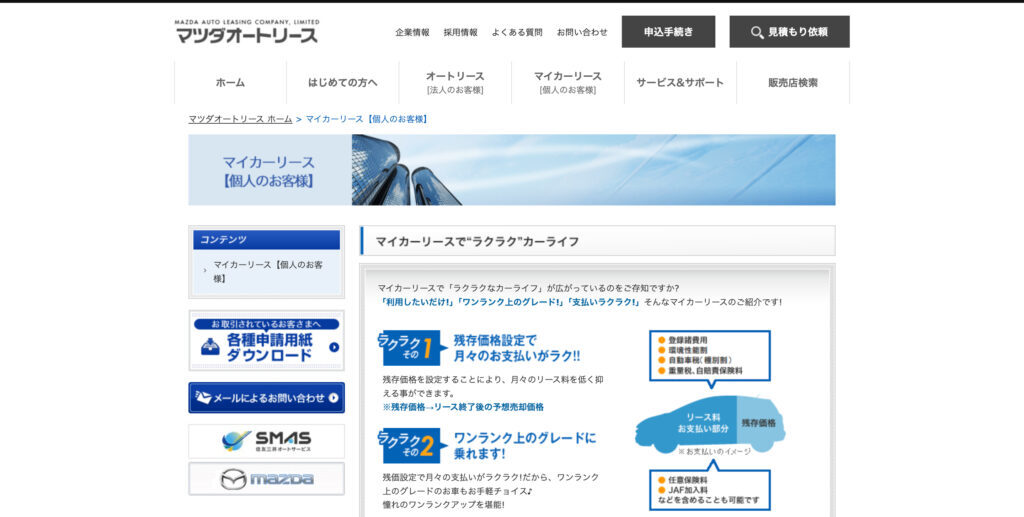Click メールによるお問い合わせ button
Image resolution: width=1024 pixels, height=517 pixels.
[x=266, y=398]
